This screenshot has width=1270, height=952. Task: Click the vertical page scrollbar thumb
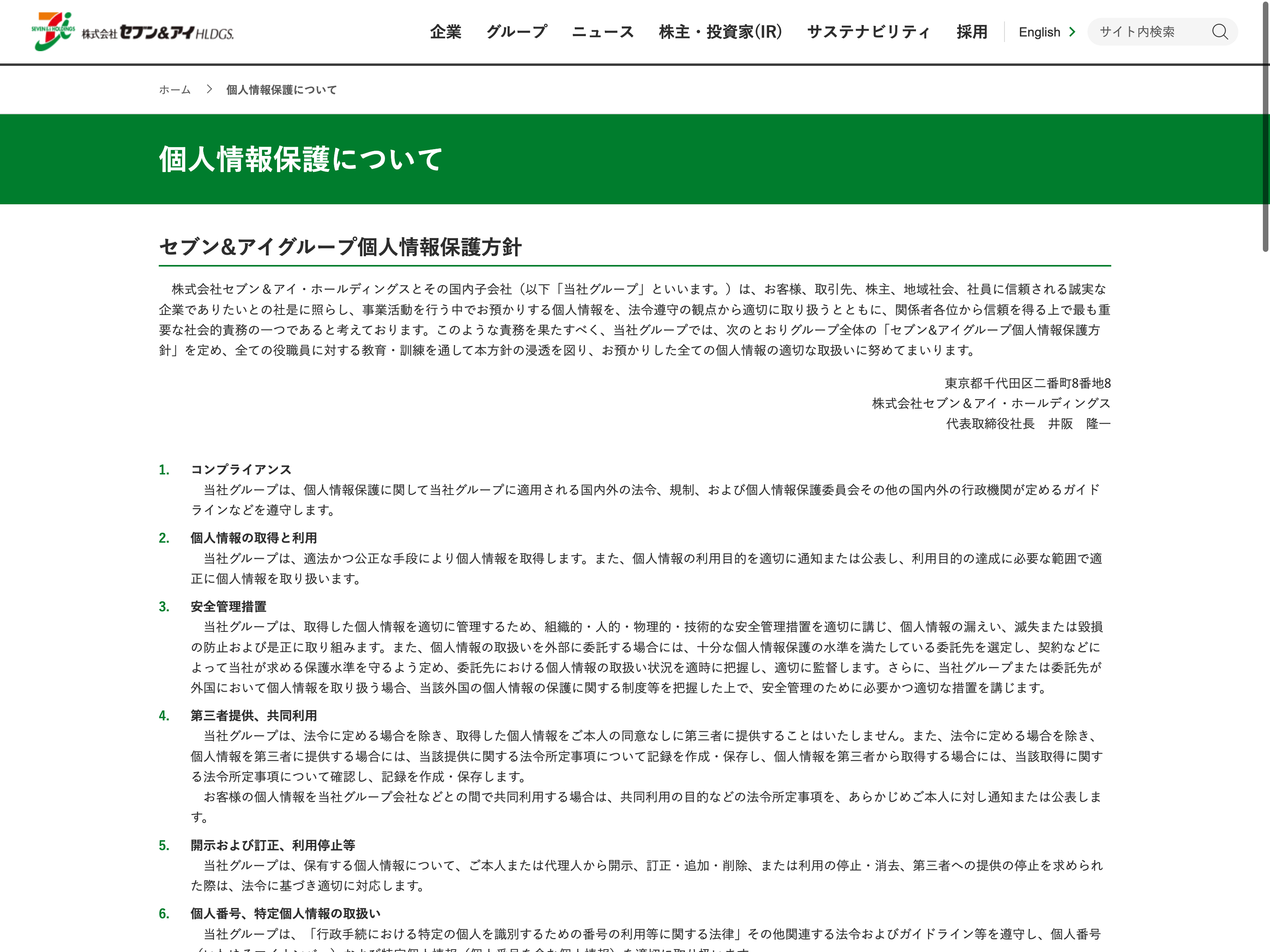point(1265,126)
